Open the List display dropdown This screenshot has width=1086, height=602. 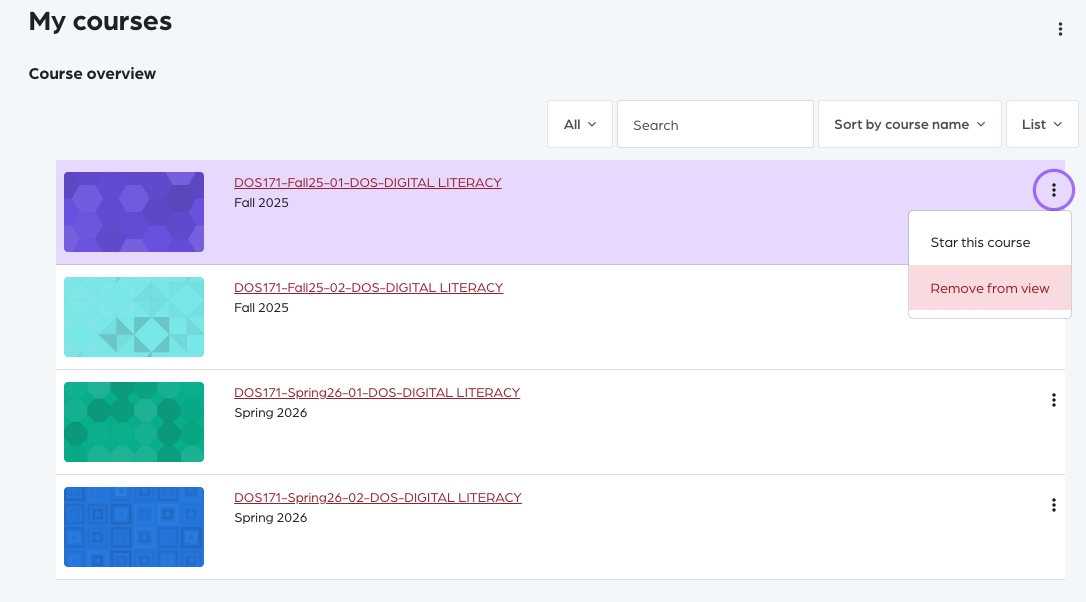click(x=1042, y=124)
